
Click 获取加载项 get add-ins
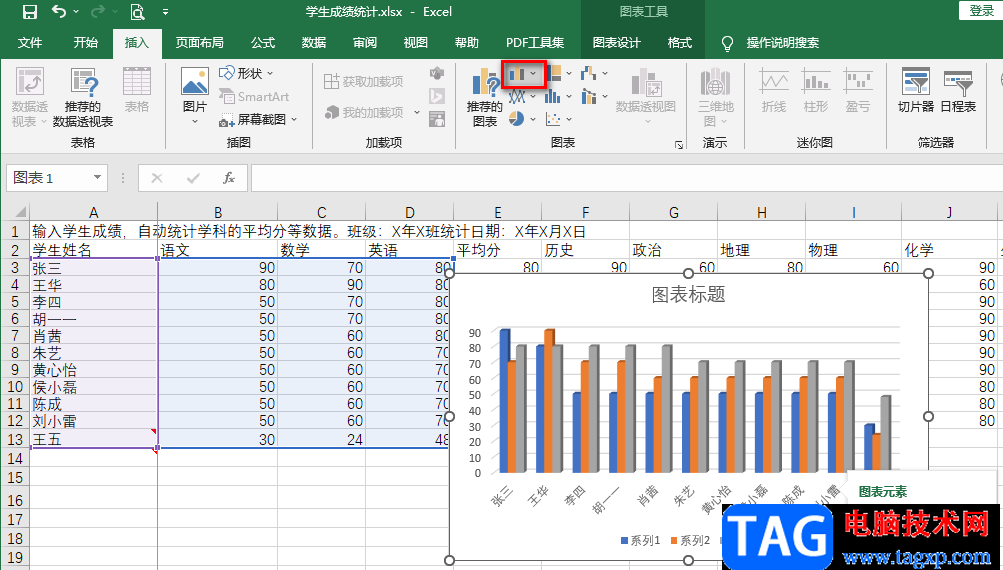[x=363, y=81]
